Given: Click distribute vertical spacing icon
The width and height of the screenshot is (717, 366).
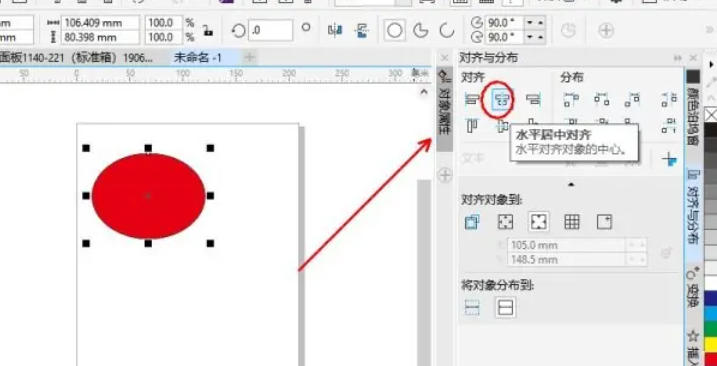Looking at the screenshot, I should click(x=669, y=125).
